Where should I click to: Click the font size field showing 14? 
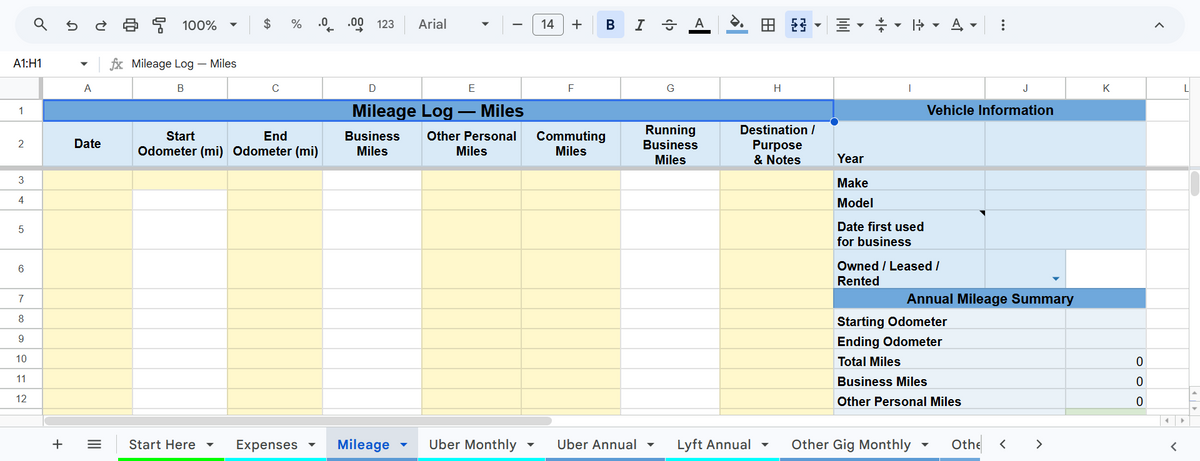(547, 24)
